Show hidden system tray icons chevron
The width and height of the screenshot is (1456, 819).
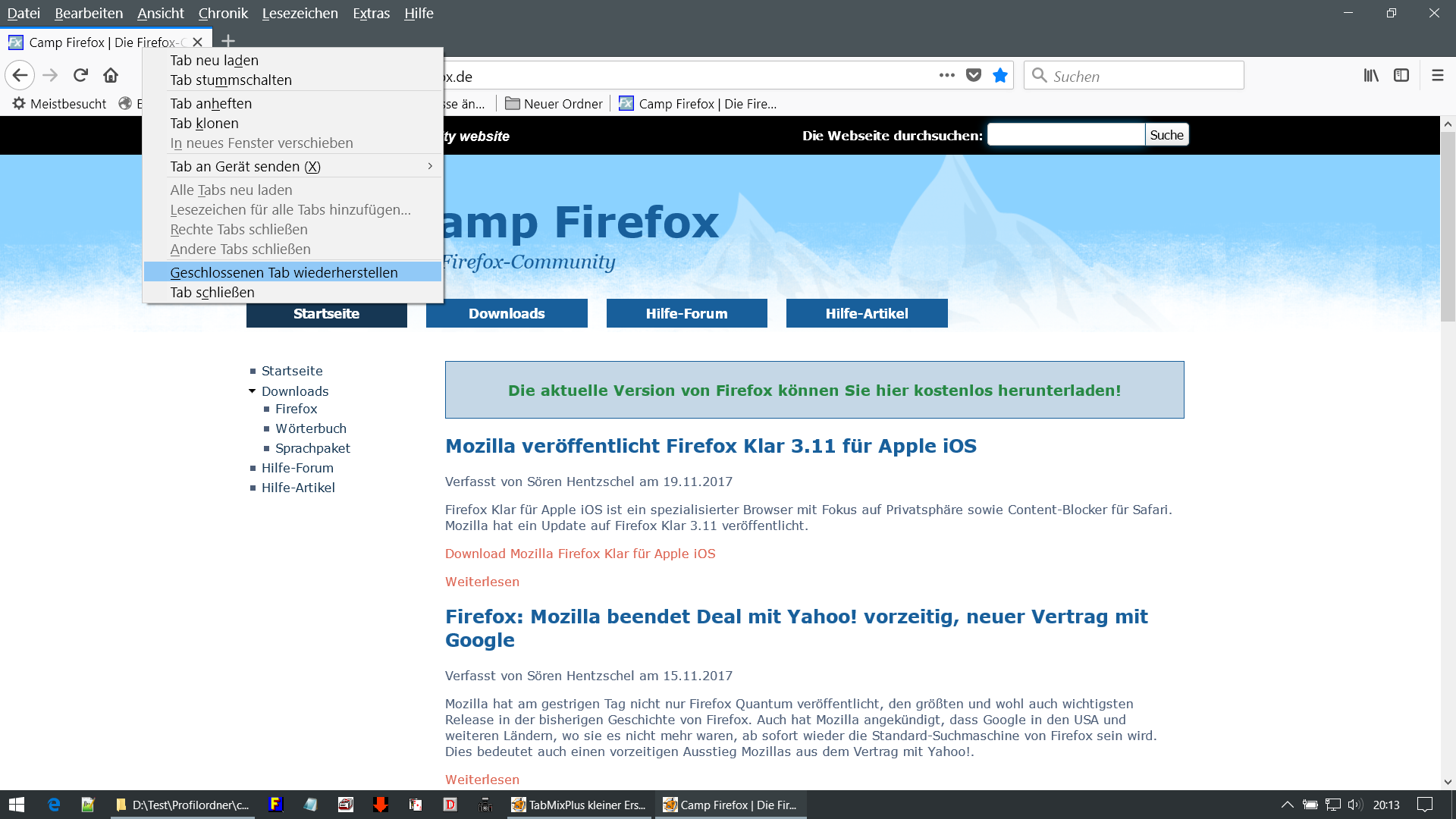click(x=1287, y=805)
